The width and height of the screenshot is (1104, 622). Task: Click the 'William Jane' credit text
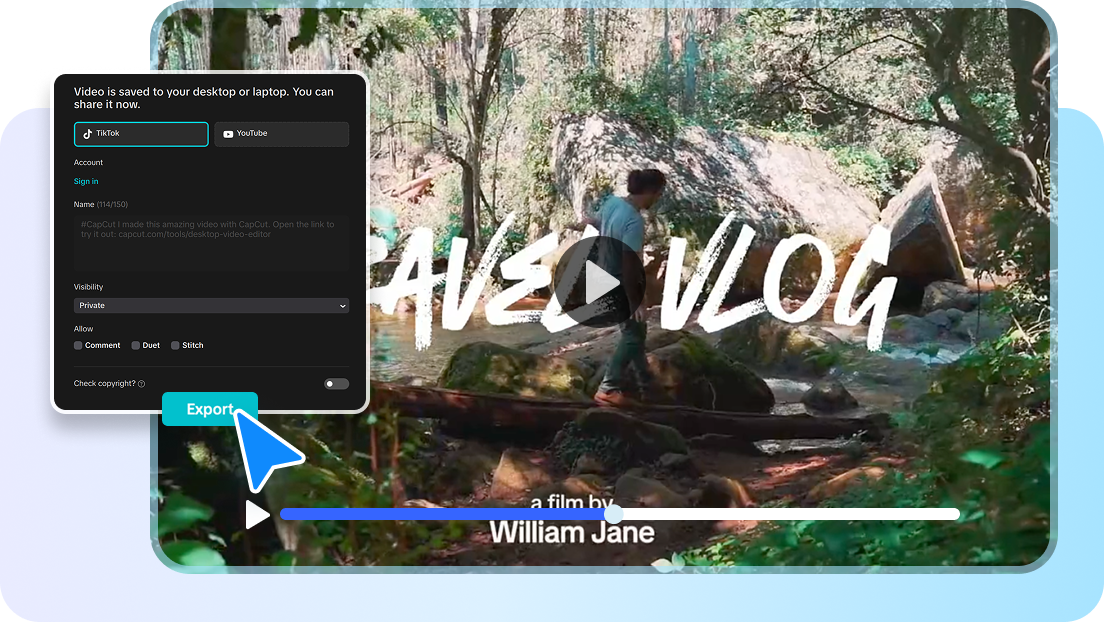coord(572,533)
